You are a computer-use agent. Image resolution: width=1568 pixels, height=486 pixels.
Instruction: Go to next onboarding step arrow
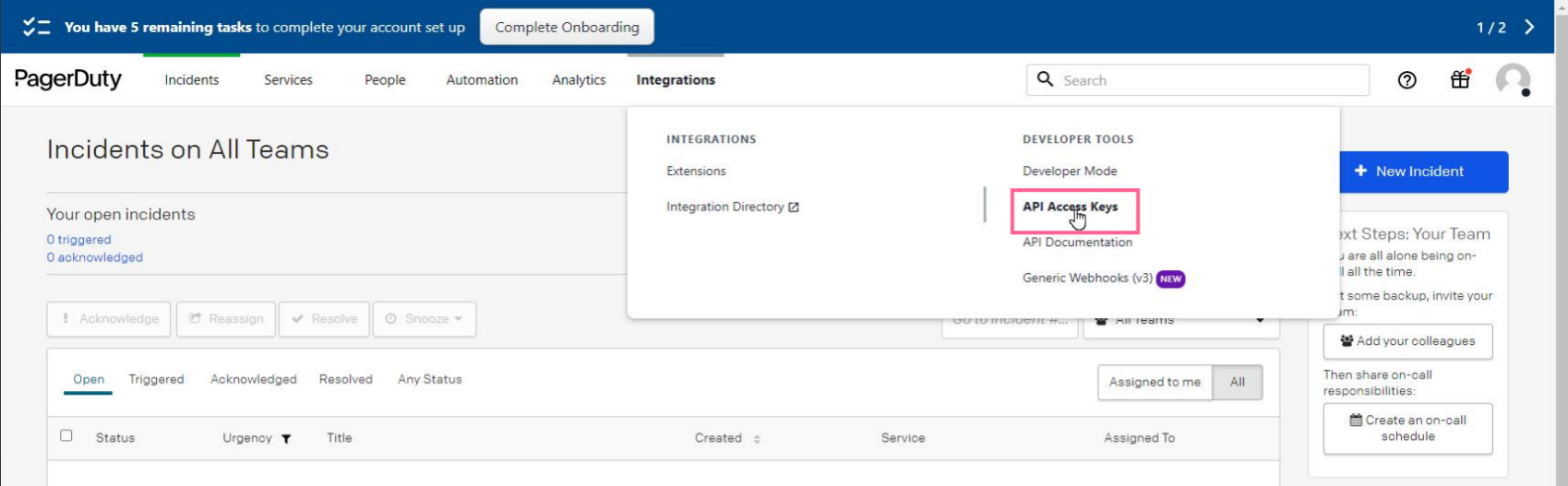(1529, 27)
